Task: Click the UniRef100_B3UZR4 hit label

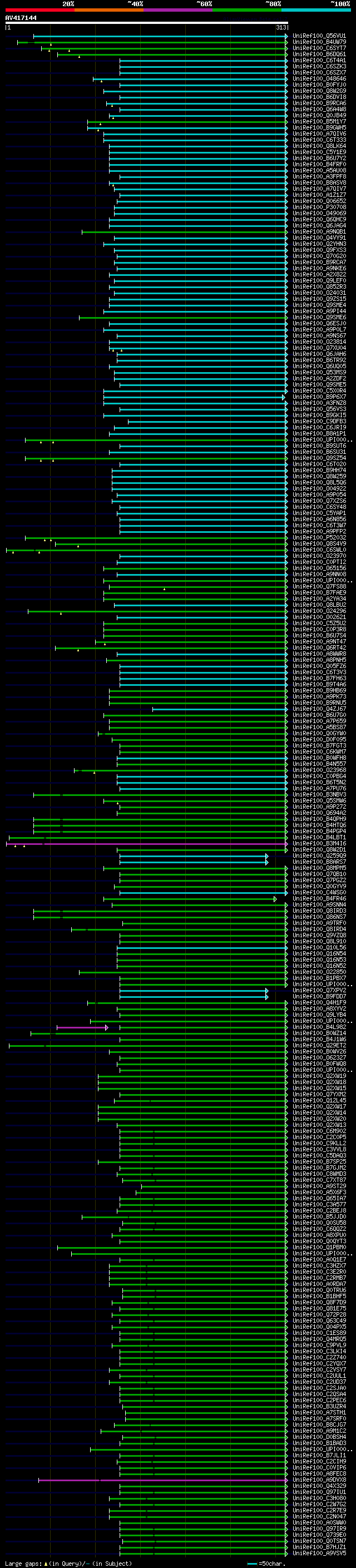Action: (x=319, y=1406)
